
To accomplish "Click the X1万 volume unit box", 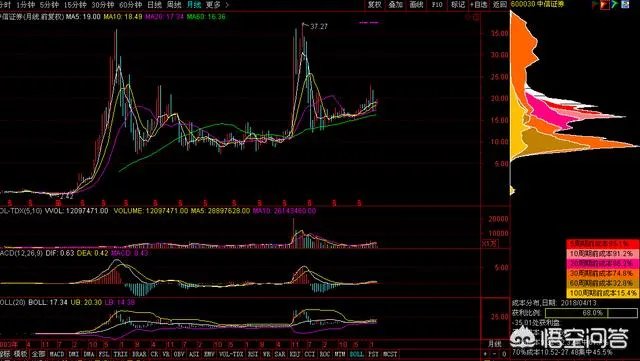I will coord(489,243).
